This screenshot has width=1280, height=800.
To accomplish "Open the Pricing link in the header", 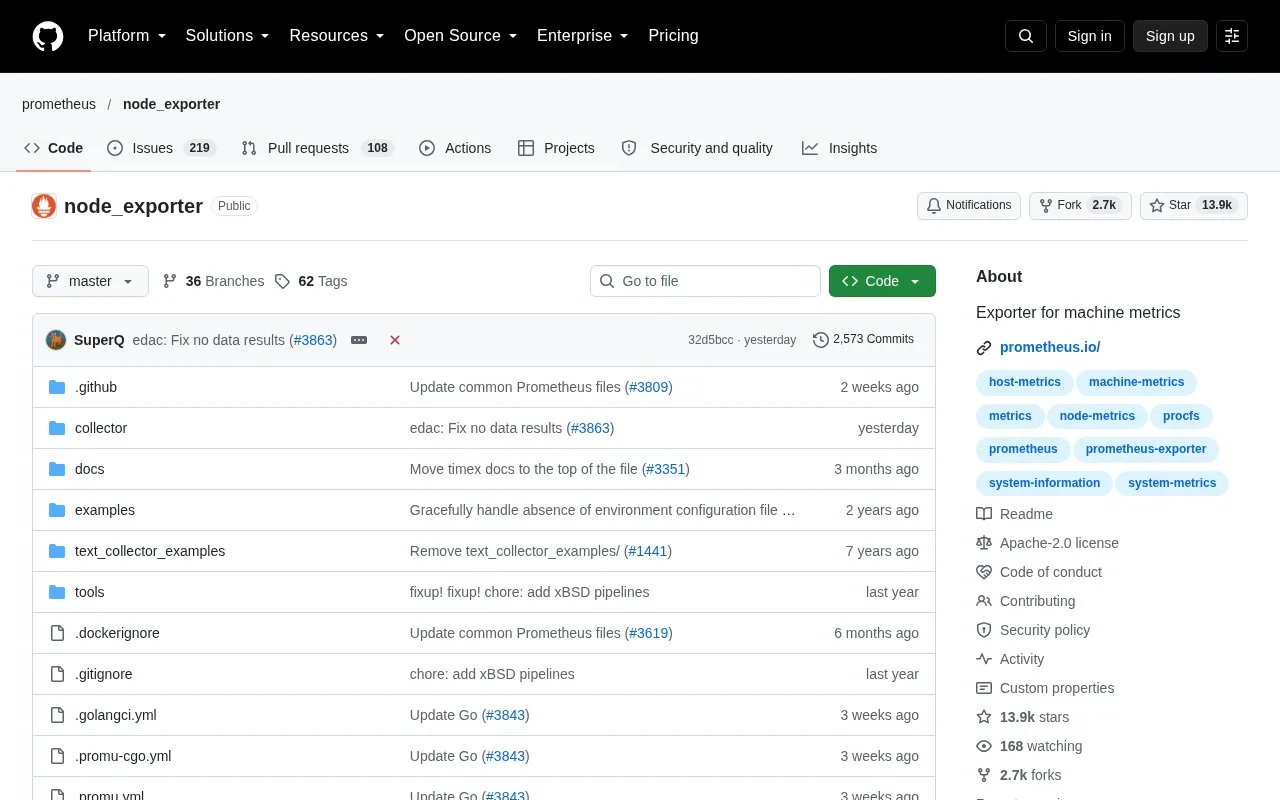I will click(673, 36).
